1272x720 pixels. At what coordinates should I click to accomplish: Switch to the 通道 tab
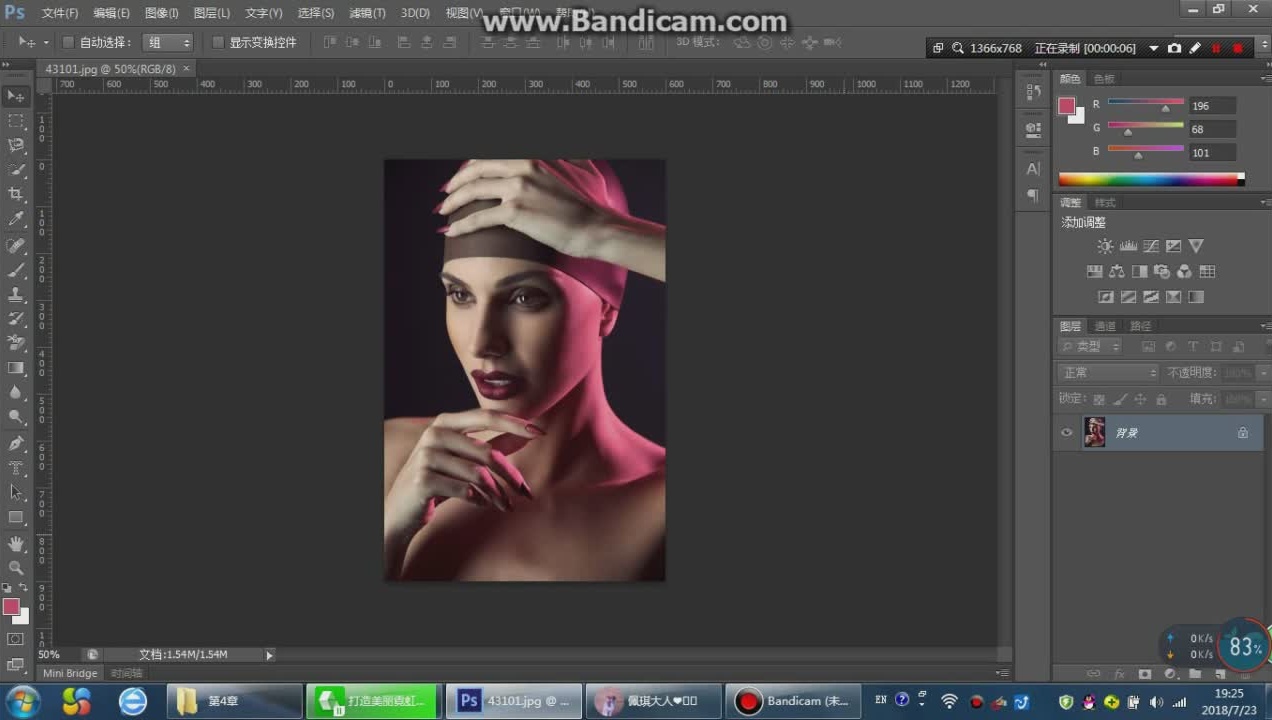tap(1105, 326)
